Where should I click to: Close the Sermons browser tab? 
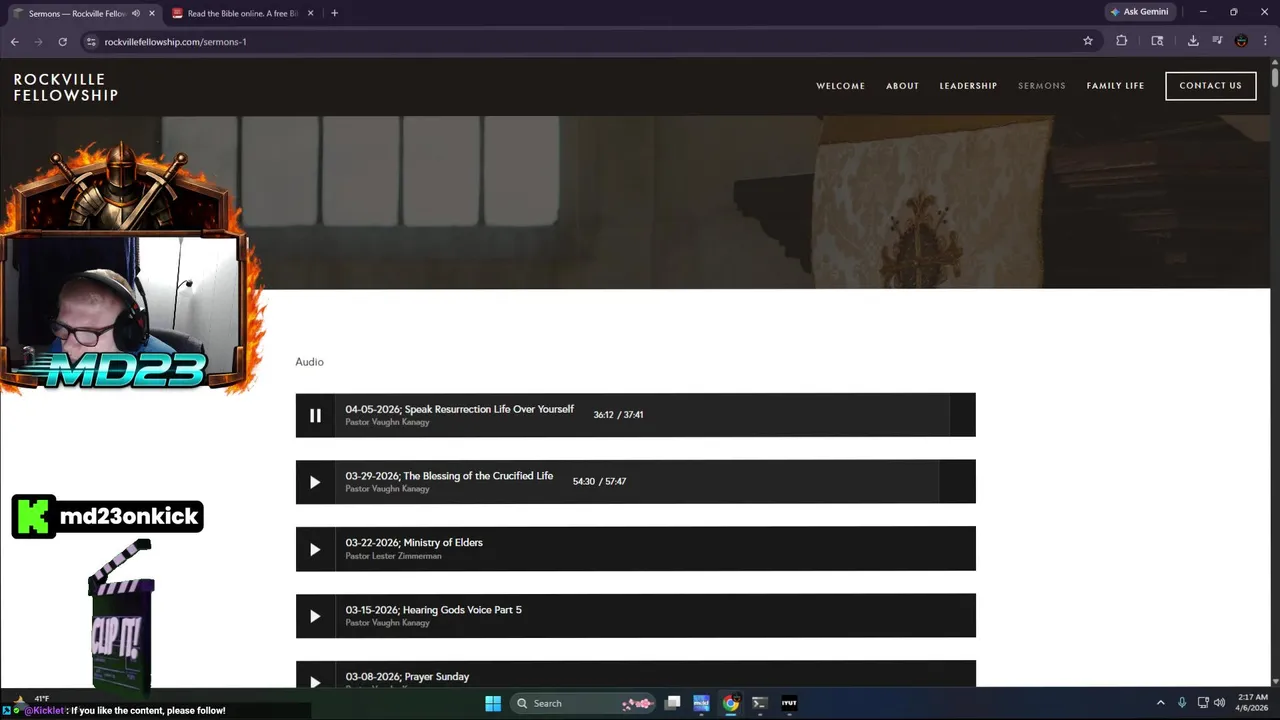click(152, 13)
